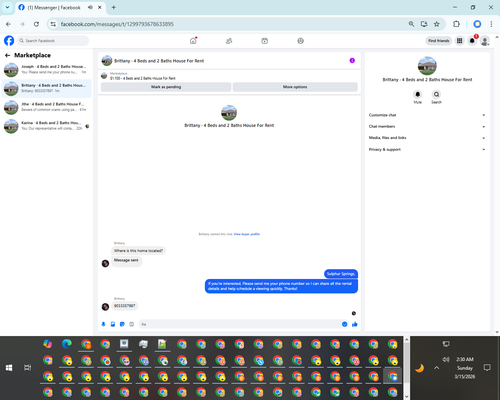Go back with the browser back arrow
The height and width of the screenshot is (400, 500).
8,24
